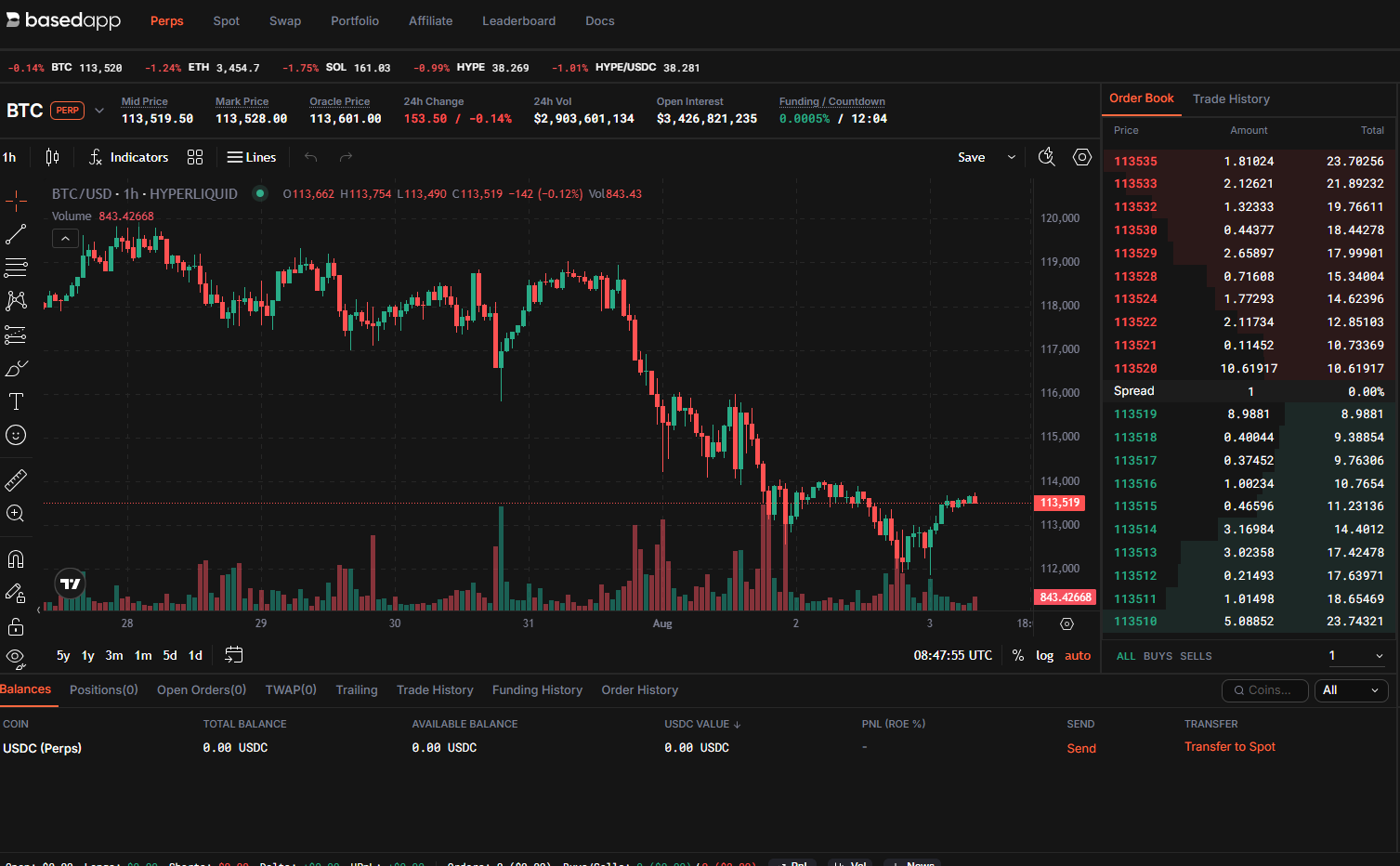Screen dimensions: 1400x866
Task: Select the XABCD pattern tool
Action: click(x=16, y=301)
